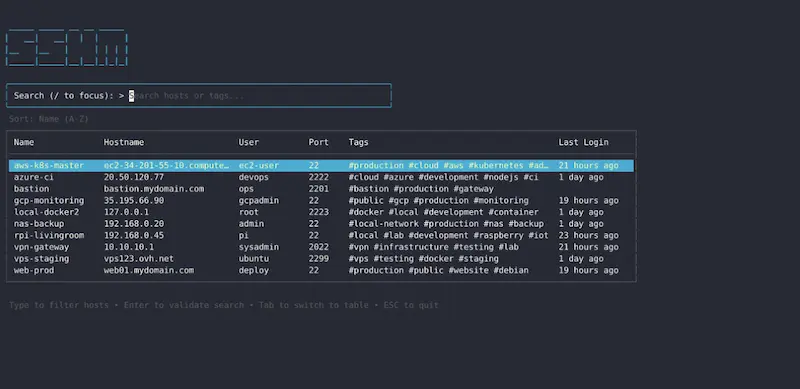Screen dimensions: 800x389
Task: Click the ec2-34-201-55-10.compute hostname
Action: [166, 165]
